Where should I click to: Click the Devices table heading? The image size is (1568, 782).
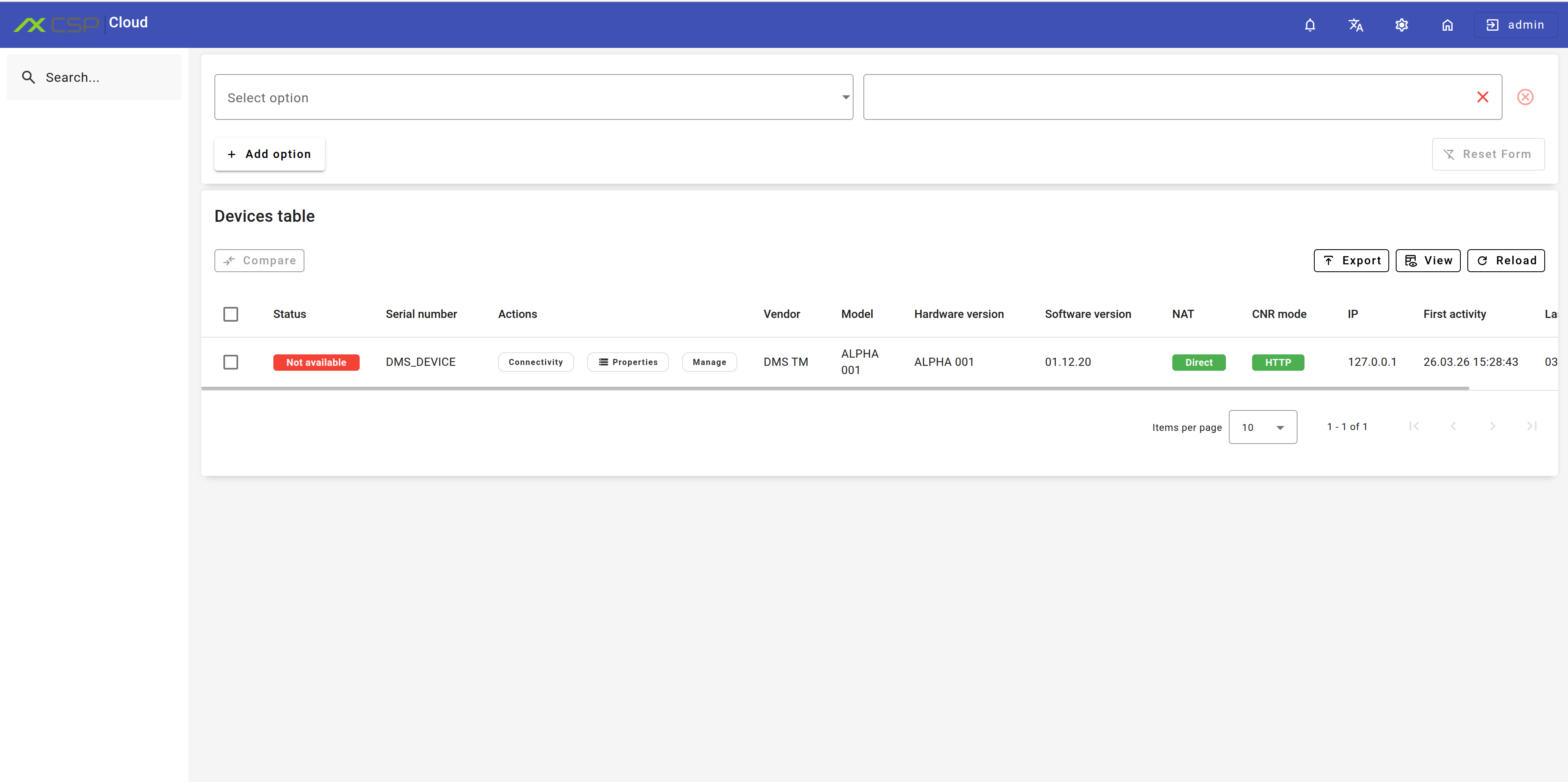coord(264,216)
